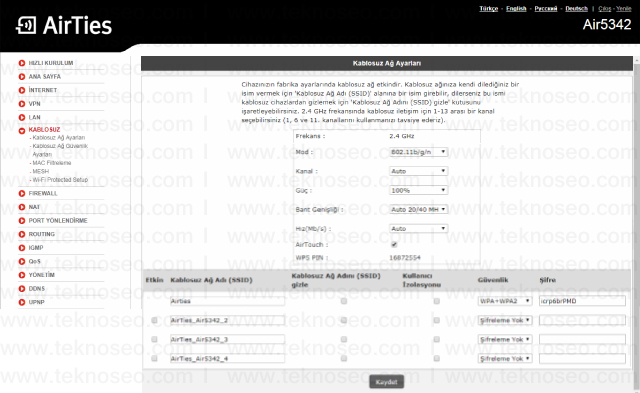Click the Airties SSID name field
640x393 pixels.
(227, 301)
